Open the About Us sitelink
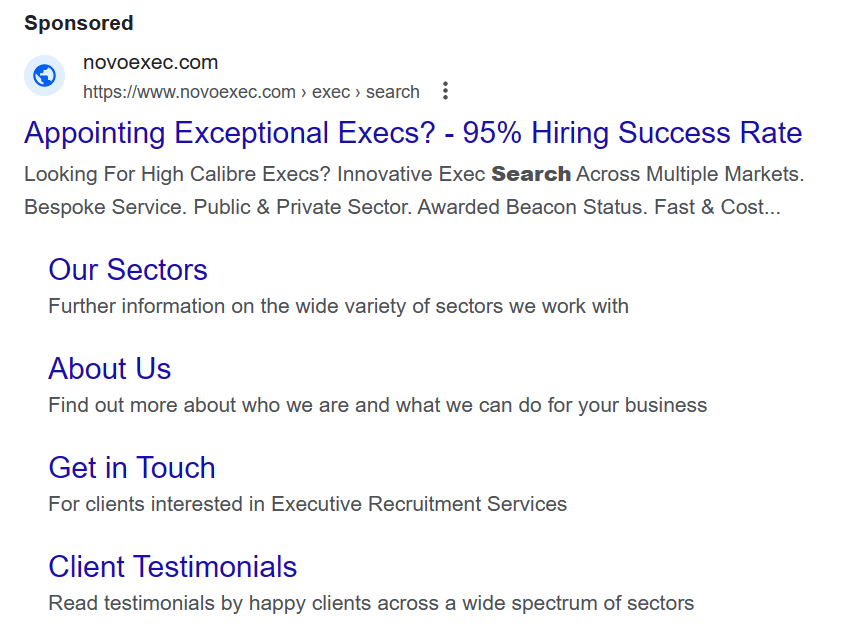The height and width of the screenshot is (628, 858). [x=110, y=369]
